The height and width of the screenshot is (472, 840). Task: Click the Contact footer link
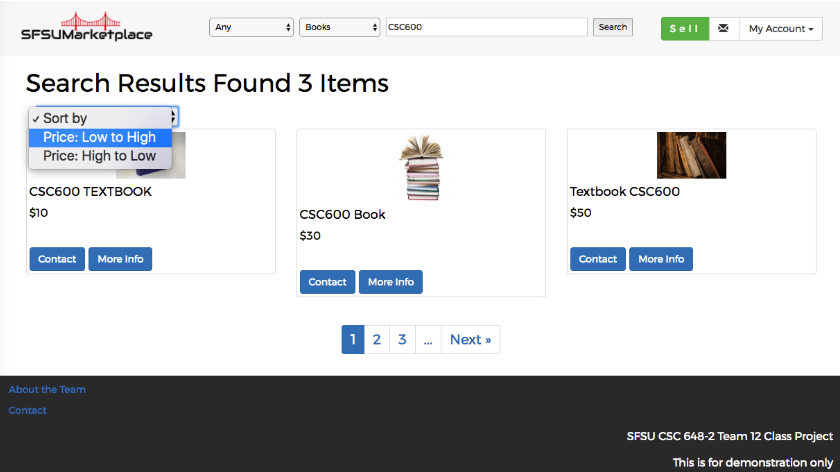coord(28,410)
